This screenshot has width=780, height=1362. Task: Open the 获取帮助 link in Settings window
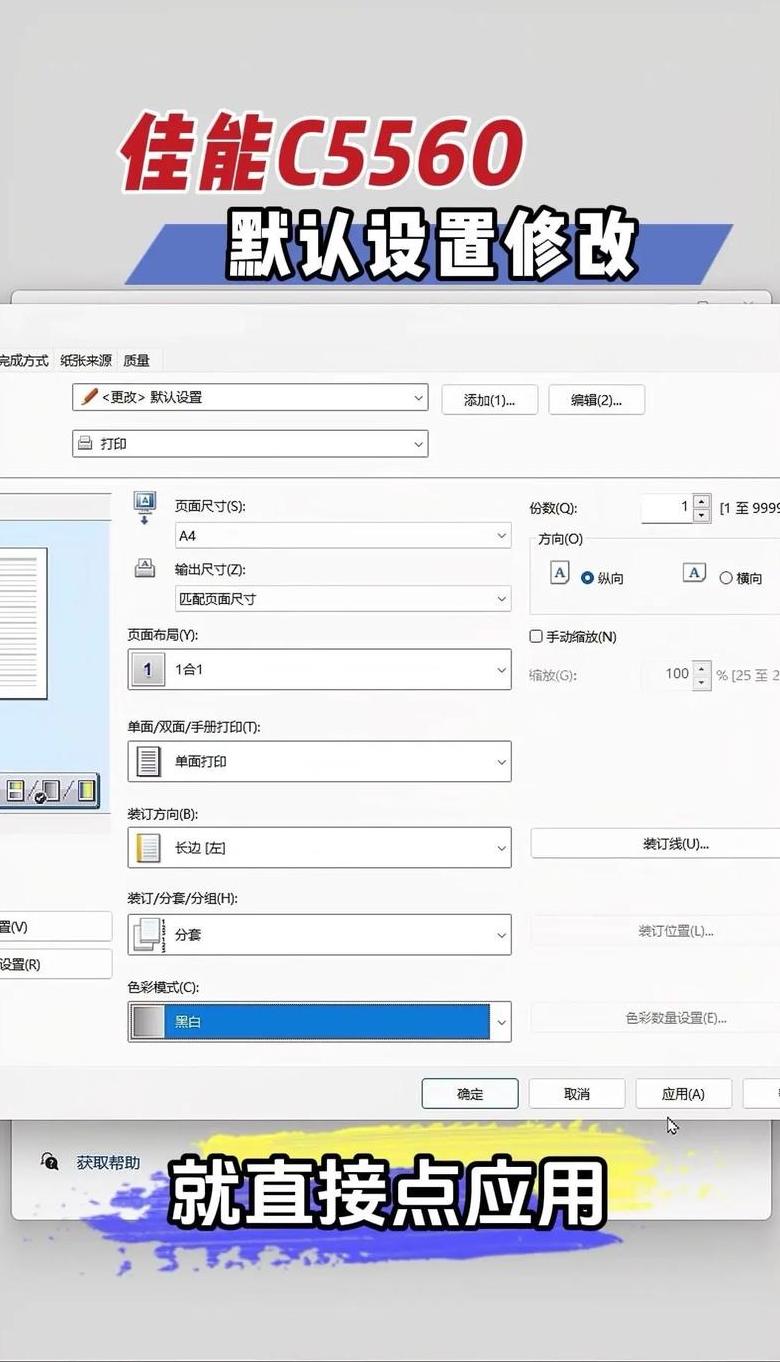pos(108,1162)
